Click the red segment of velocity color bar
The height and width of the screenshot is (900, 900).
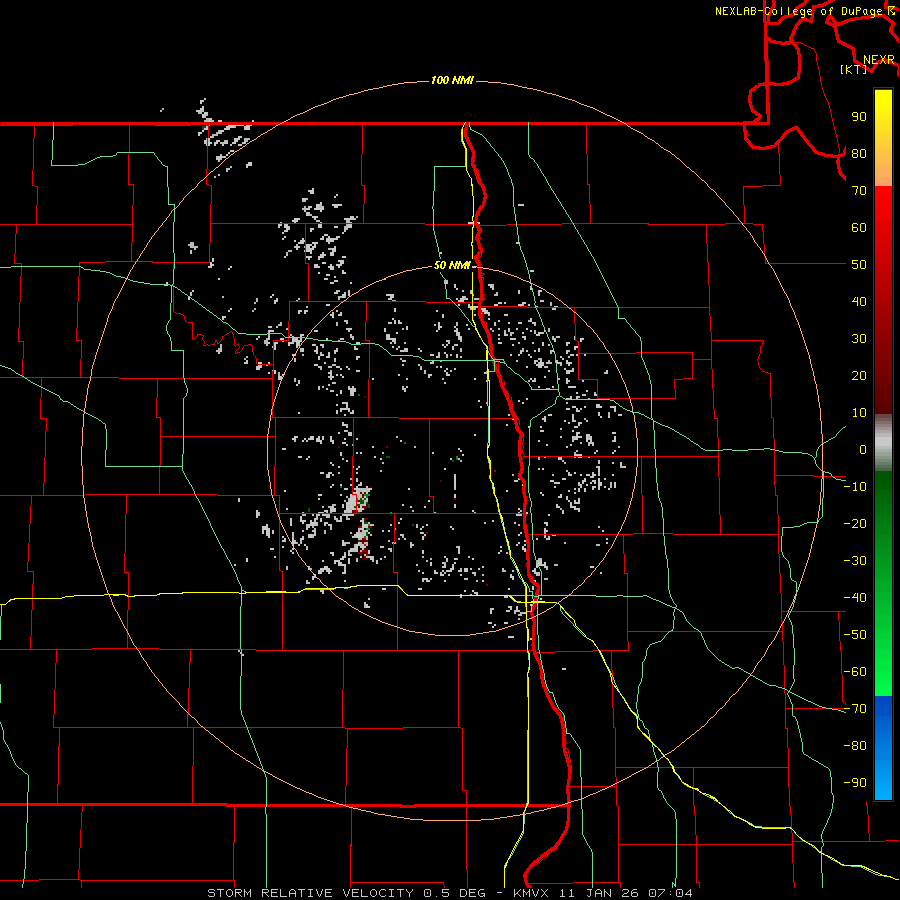883,300
